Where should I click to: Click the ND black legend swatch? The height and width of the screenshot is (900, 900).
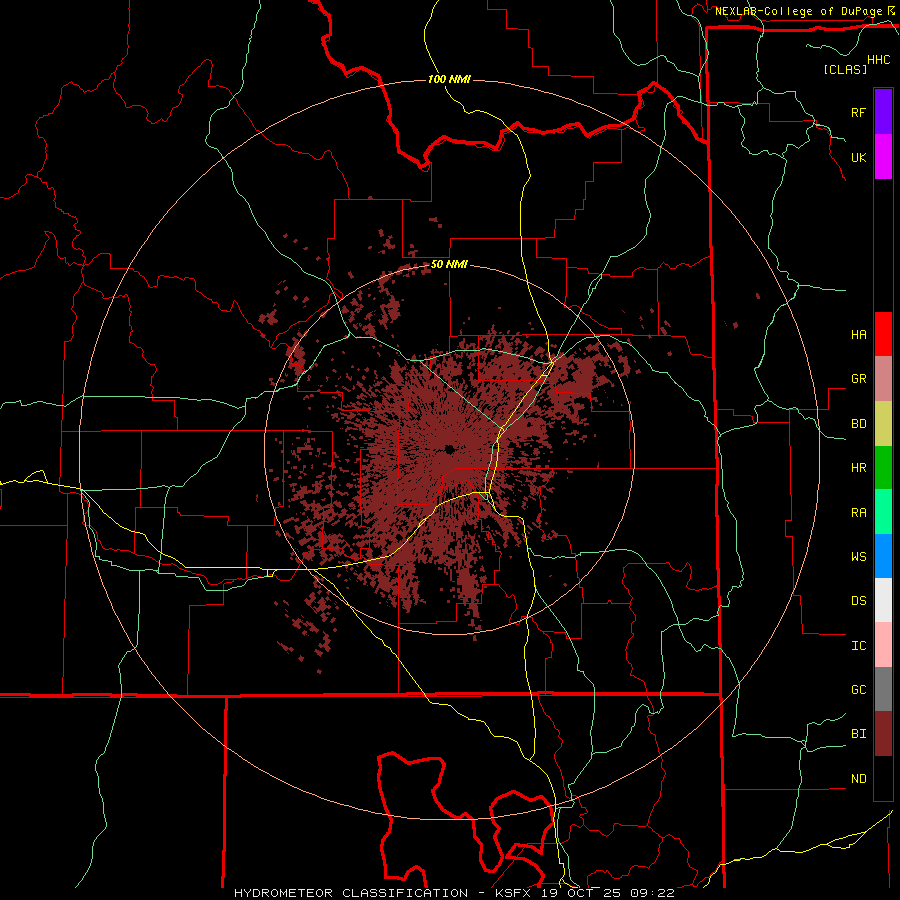coord(883,778)
